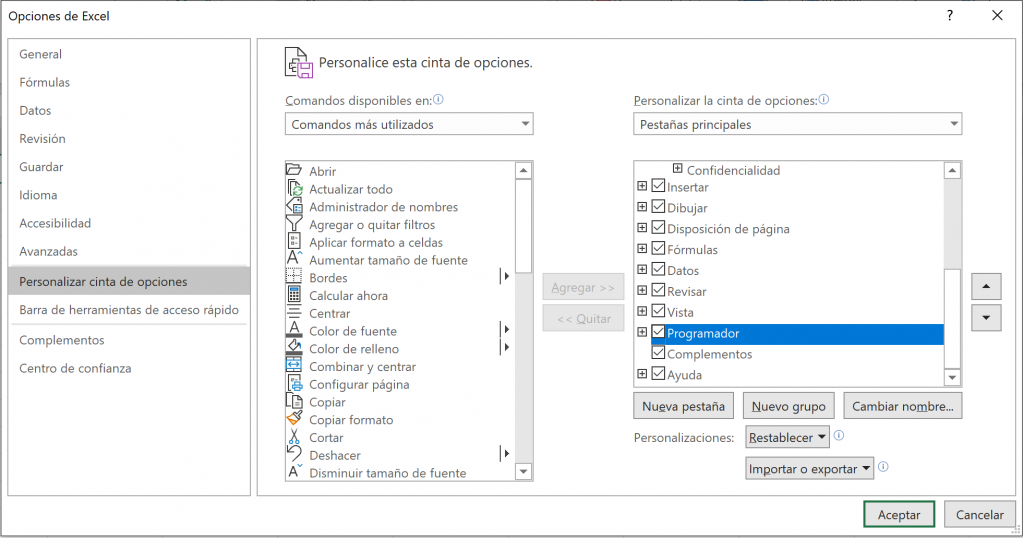Screen dimensions: 1023x538
Task: Open the Fórmulas options category in the sidebar
Action: pos(129,82)
